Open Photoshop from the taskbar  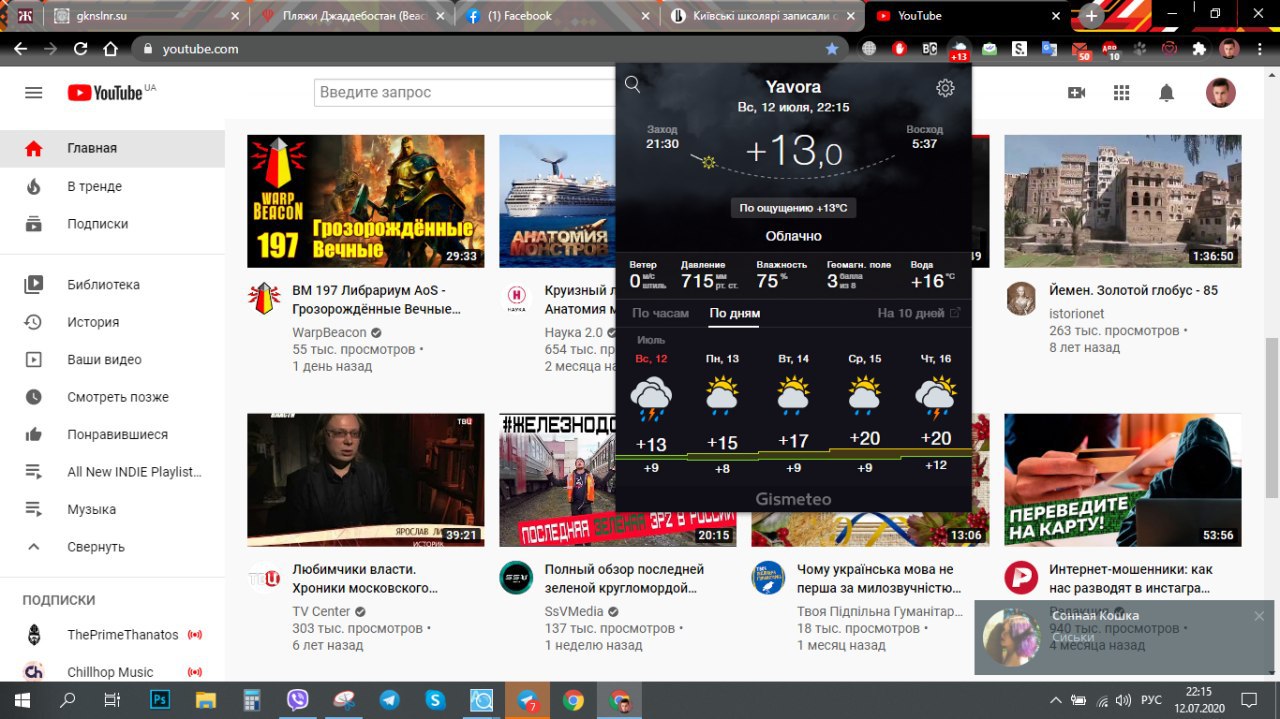(160, 699)
